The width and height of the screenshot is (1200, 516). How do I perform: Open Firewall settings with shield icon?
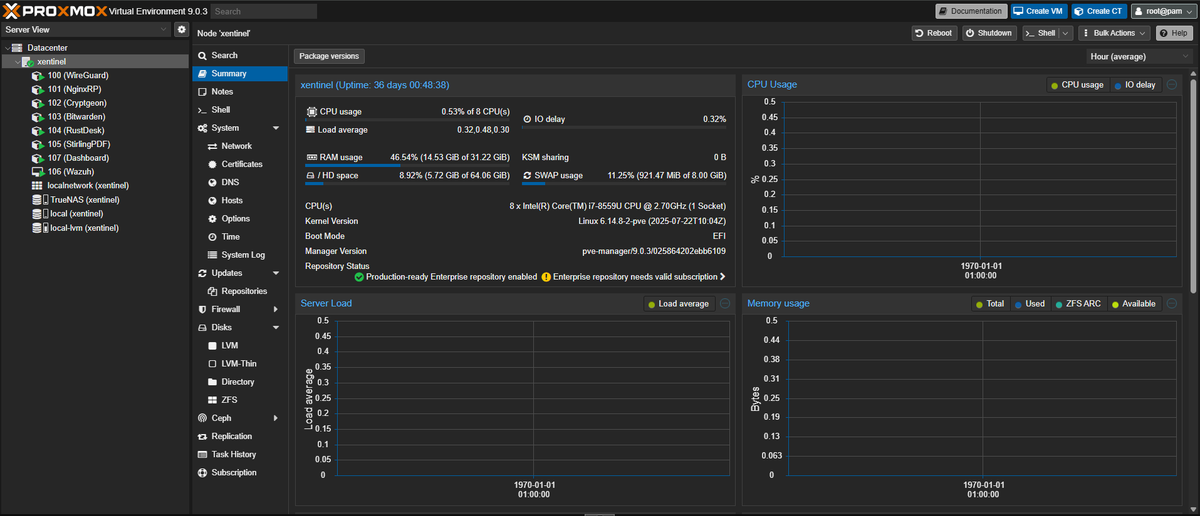pos(202,309)
